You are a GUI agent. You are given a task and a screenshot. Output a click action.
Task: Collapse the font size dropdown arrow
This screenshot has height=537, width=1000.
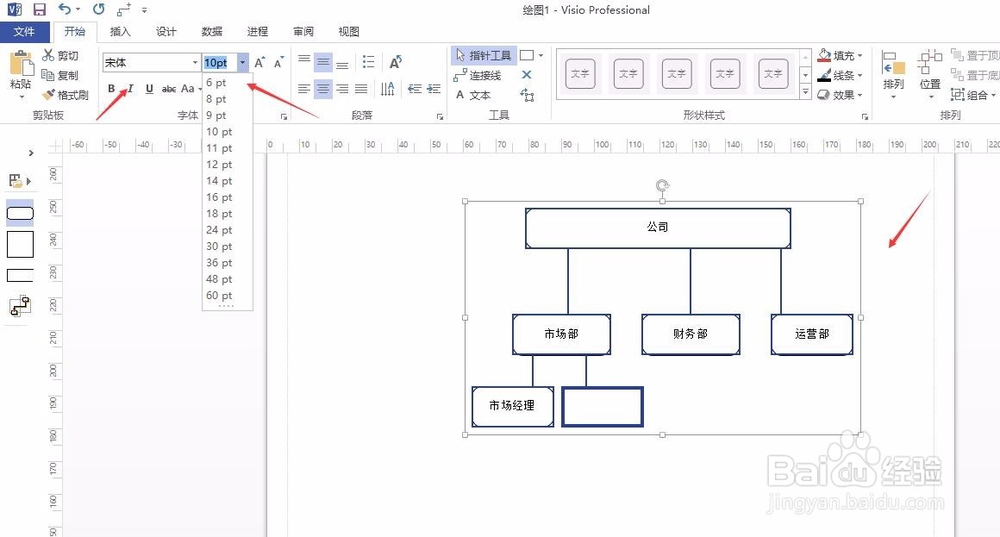(242, 63)
